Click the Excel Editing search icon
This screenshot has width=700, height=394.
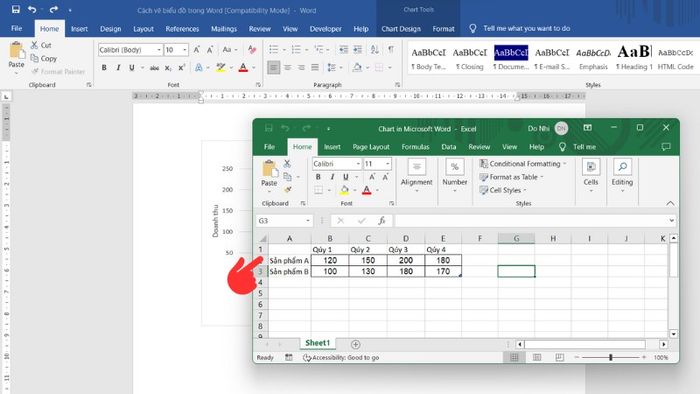(622, 167)
